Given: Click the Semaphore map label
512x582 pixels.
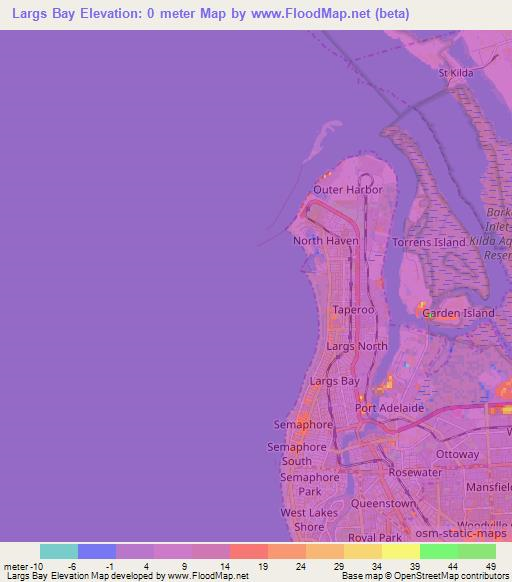Looking at the screenshot, I should [x=303, y=424].
